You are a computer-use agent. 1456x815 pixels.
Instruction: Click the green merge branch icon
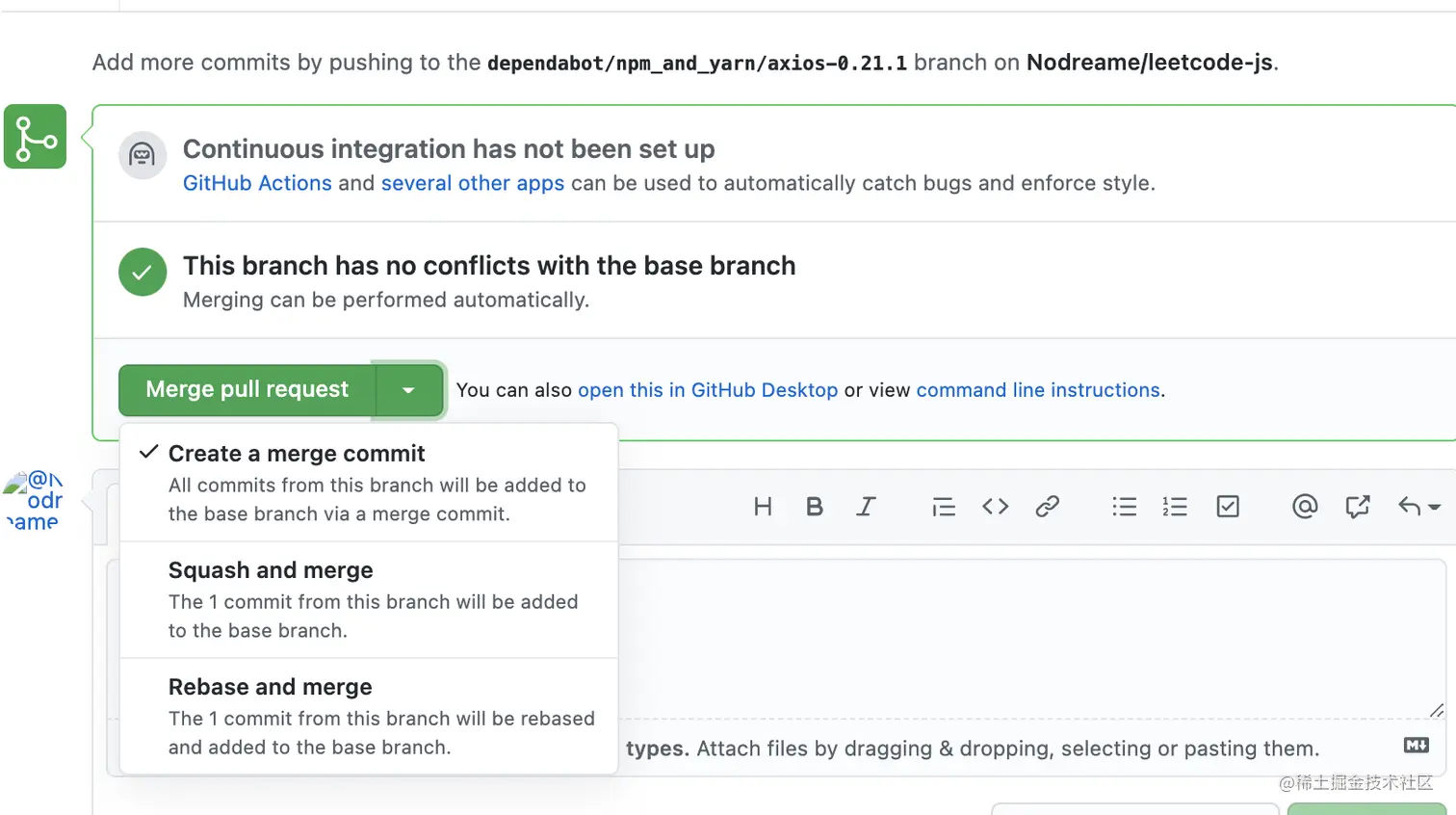[35, 137]
